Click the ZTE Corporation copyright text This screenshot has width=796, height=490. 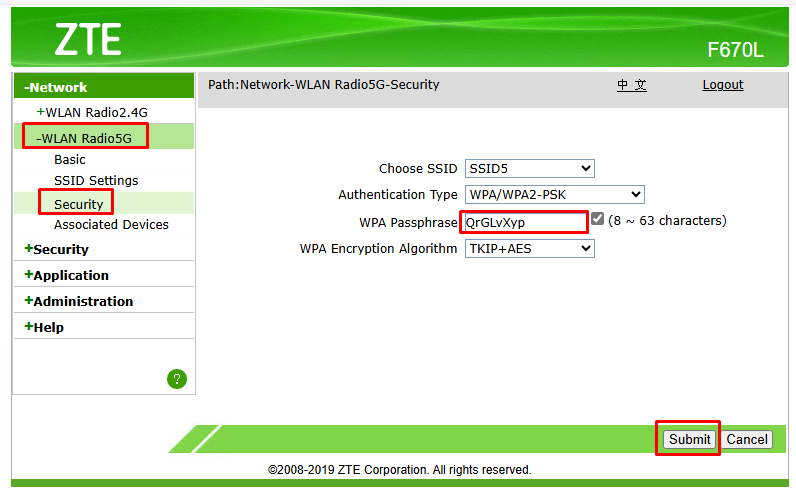pyautogui.click(x=400, y=470)
